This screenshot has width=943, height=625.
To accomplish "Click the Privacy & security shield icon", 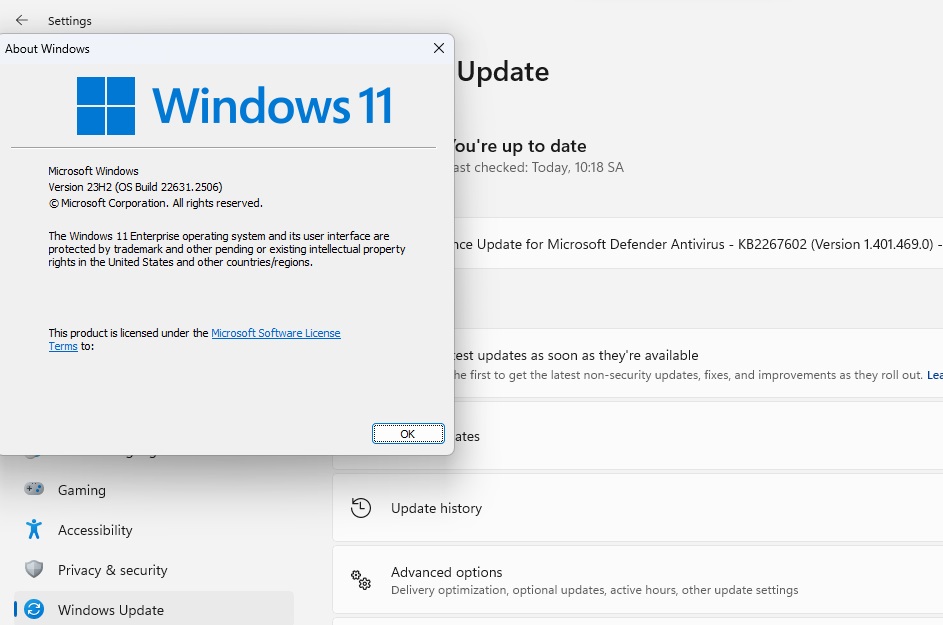I will pos(34,569).
